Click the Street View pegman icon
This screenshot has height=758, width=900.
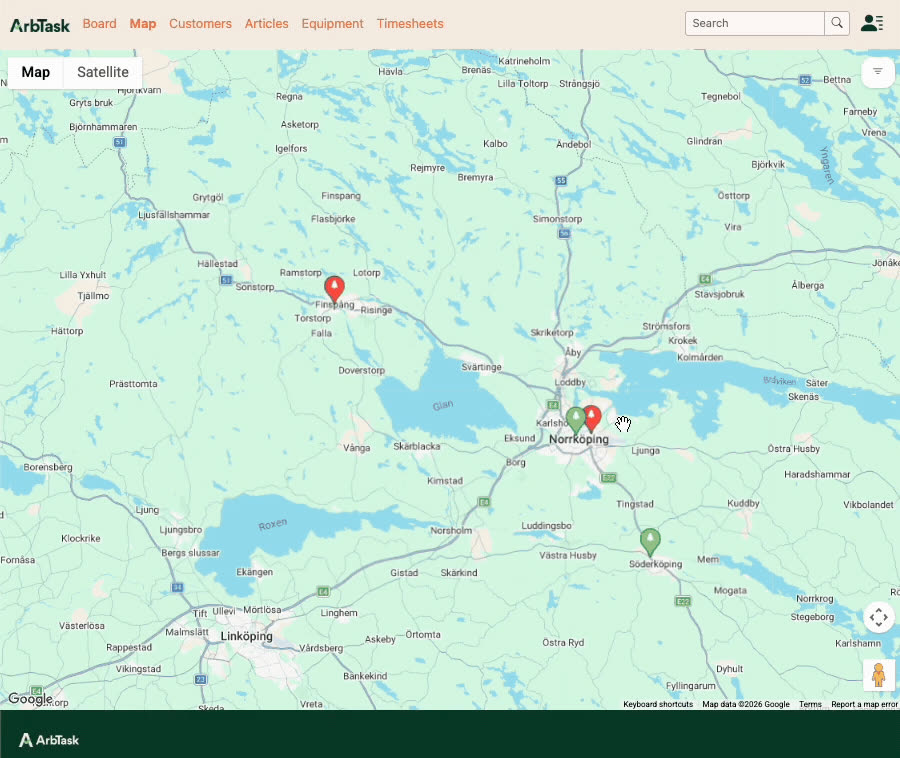point(879,675)
